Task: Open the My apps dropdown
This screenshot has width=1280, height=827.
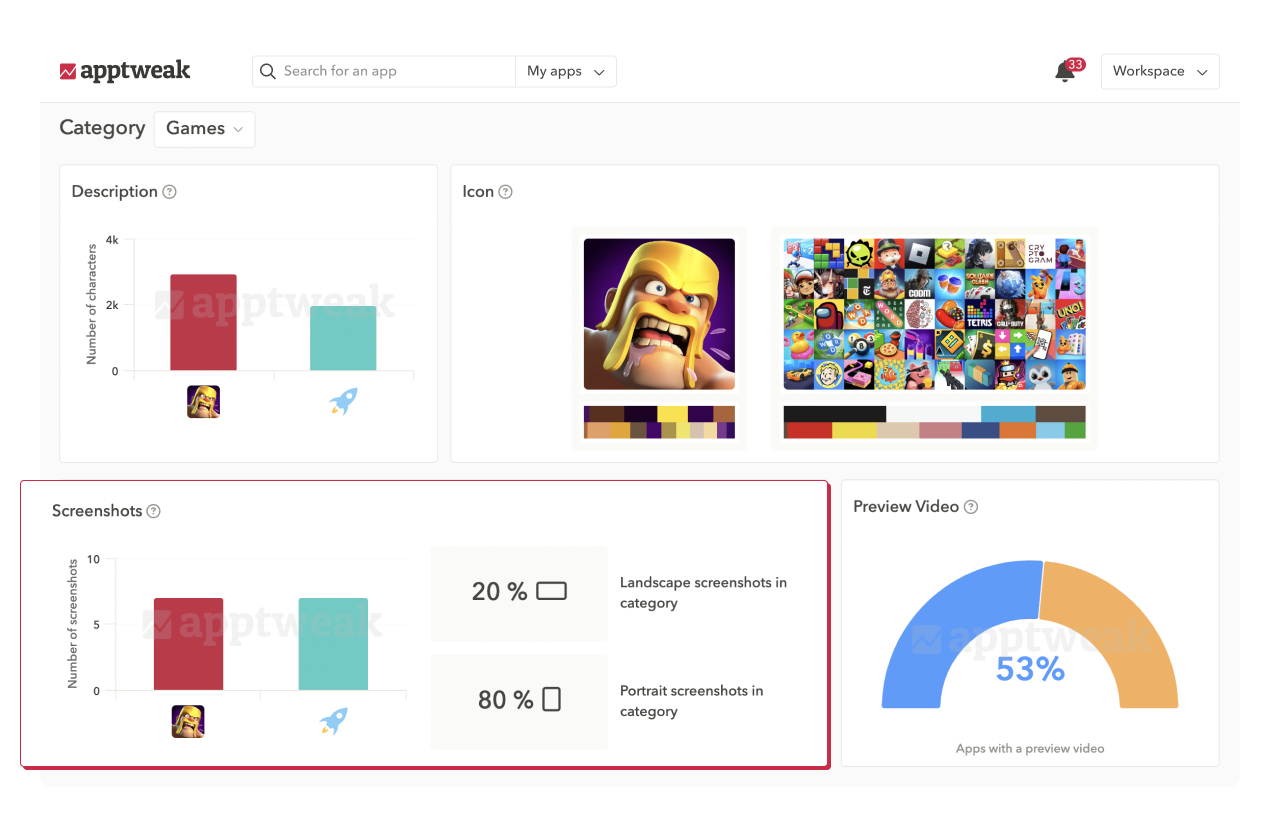Action: click(566, 71)
